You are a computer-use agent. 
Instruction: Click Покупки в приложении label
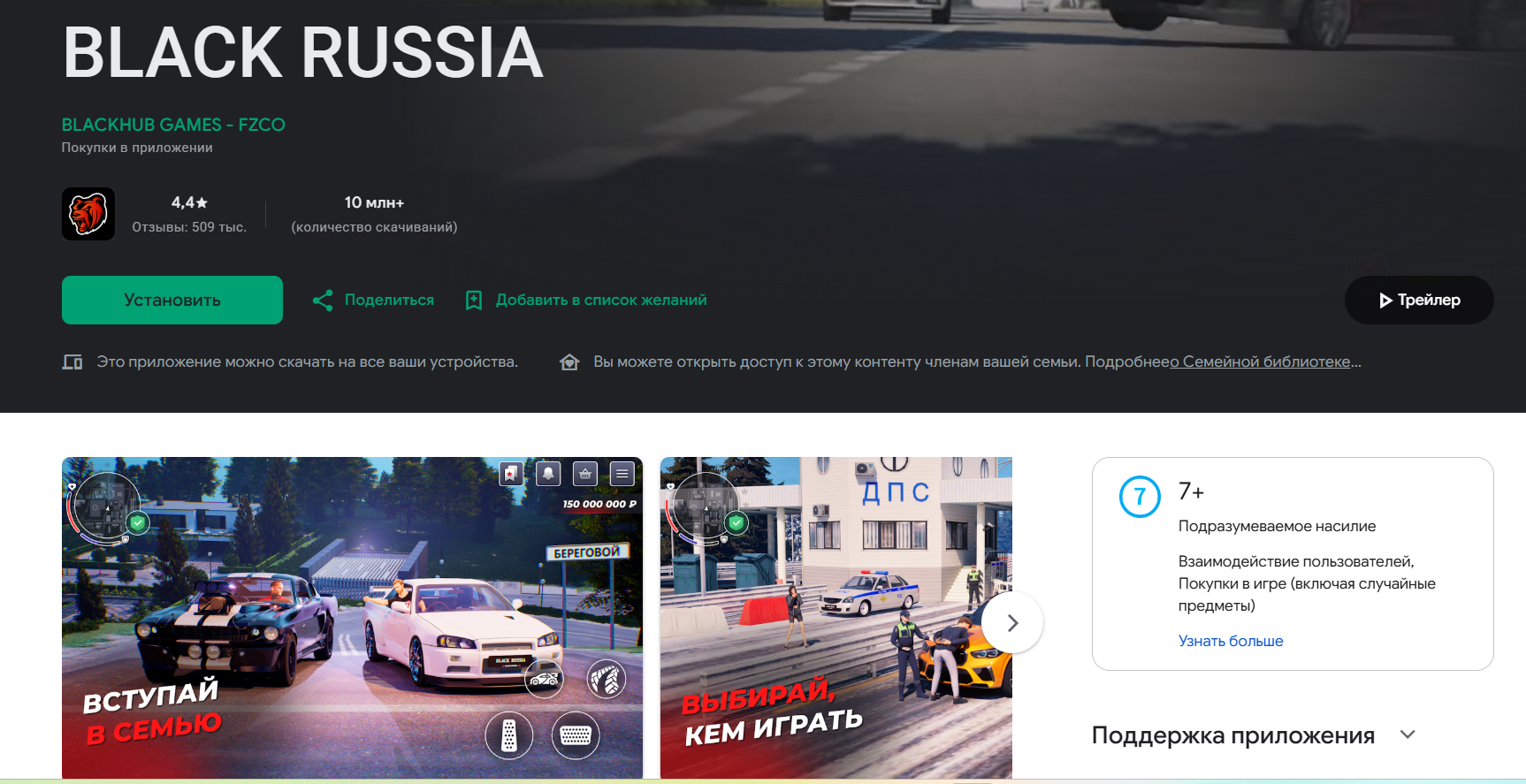[137, 148]
